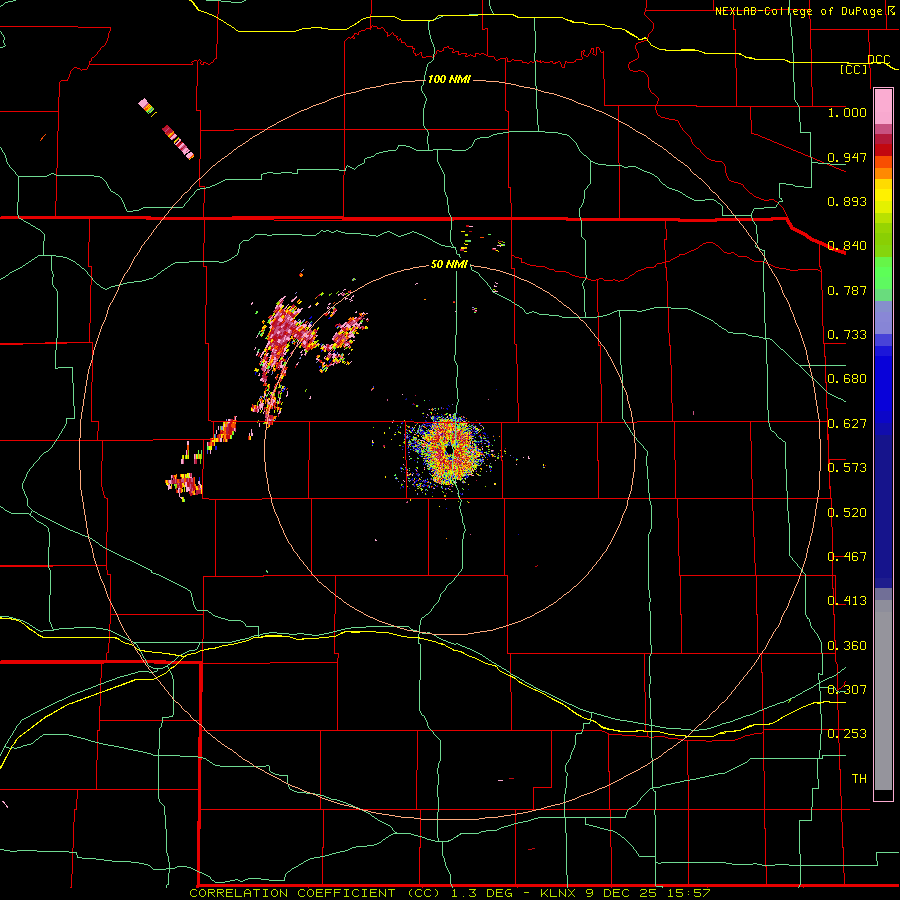
Task: Click the small echo patch west-southwest of radar
Action: coord(184,484)
